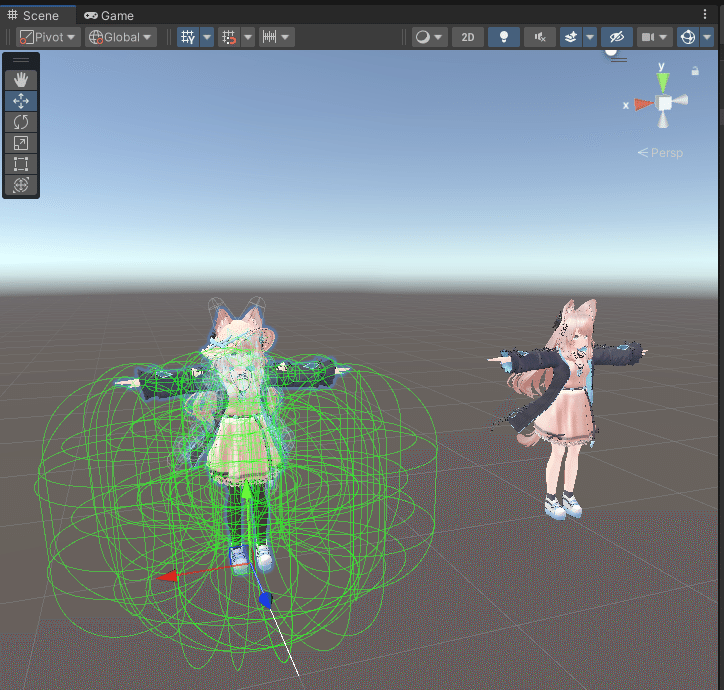
Task: Toggle scene effects like skybox
Action: click(571, 37)
